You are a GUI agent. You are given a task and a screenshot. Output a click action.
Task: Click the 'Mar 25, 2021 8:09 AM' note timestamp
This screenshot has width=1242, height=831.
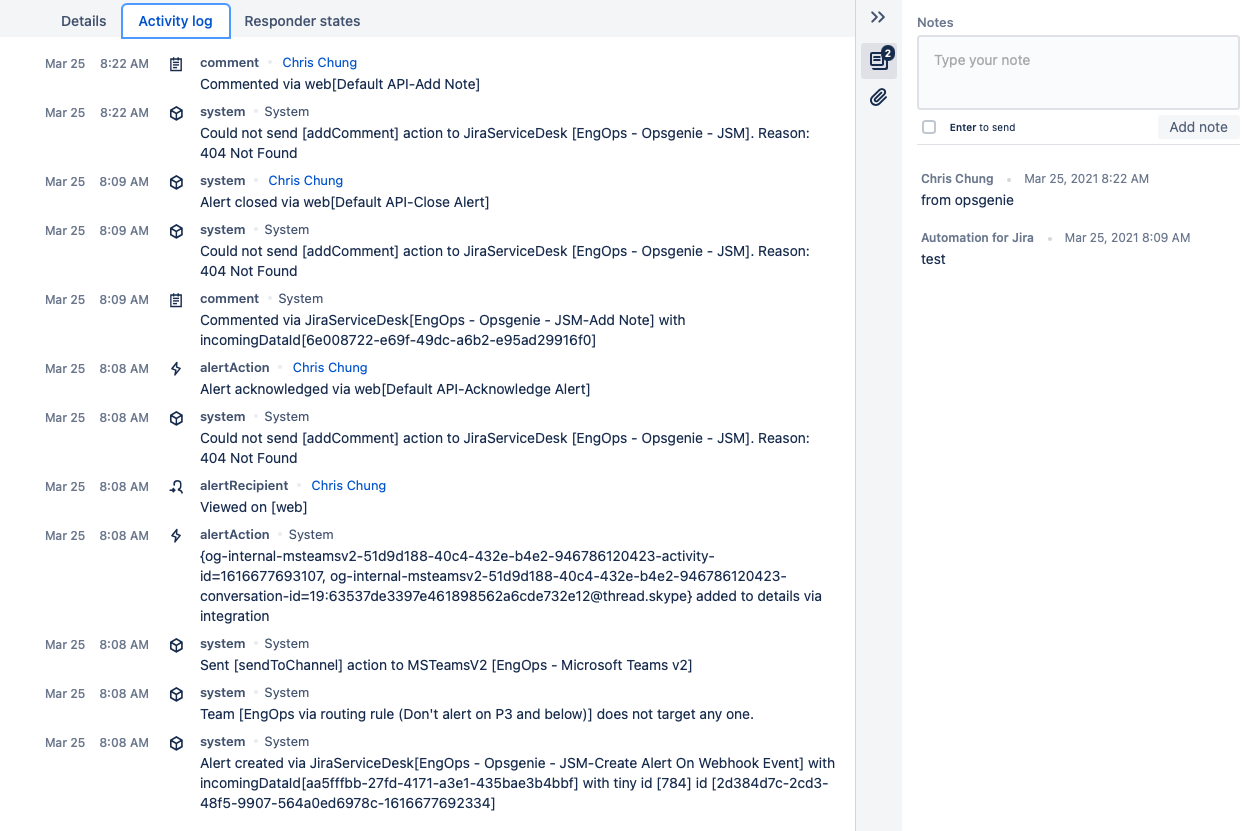[1127, 238]
